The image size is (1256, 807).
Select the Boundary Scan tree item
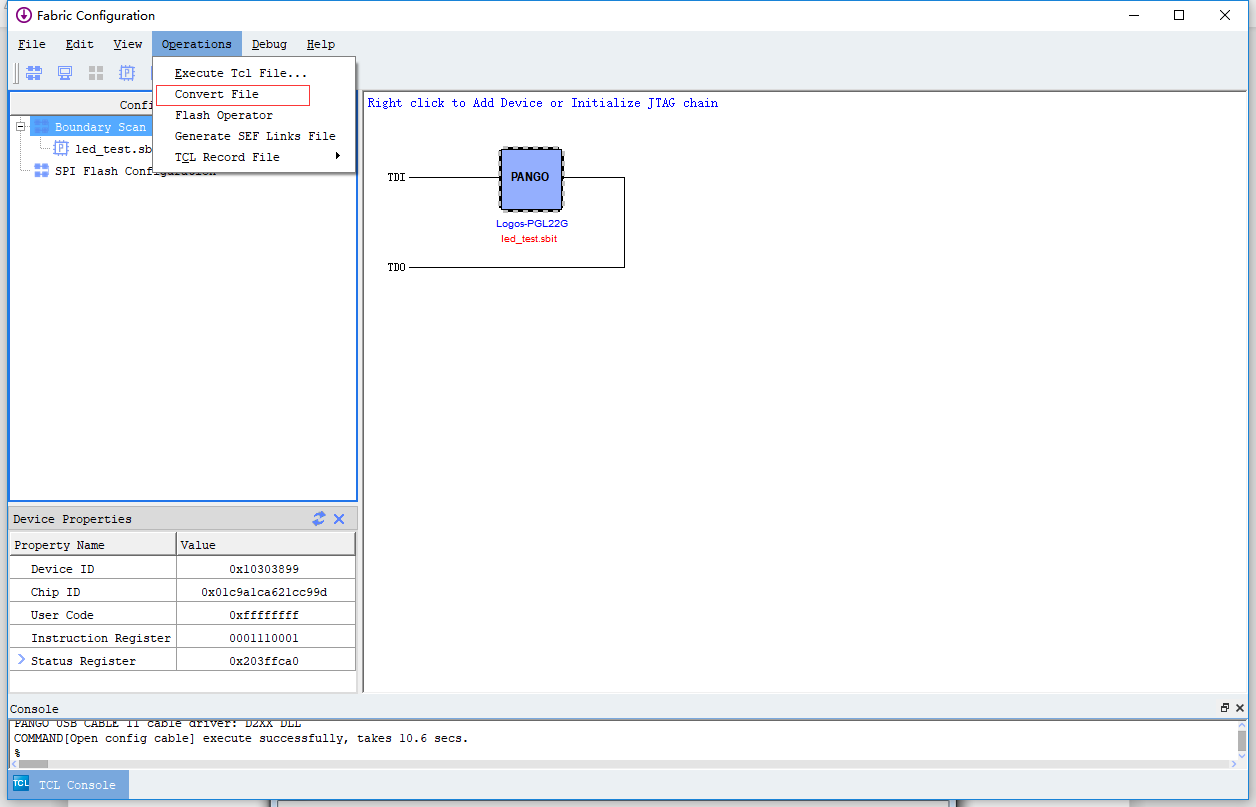[100, 127]
